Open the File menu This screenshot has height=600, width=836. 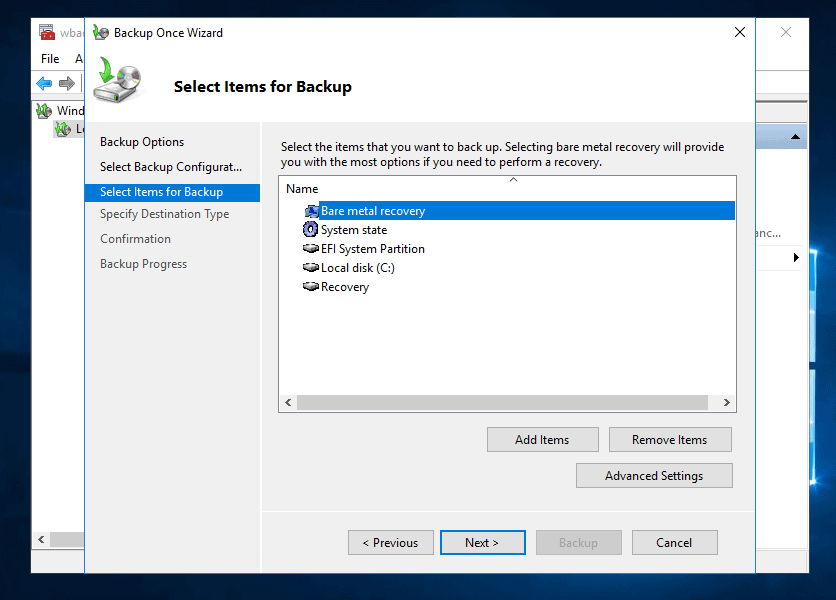click(50, 59)
